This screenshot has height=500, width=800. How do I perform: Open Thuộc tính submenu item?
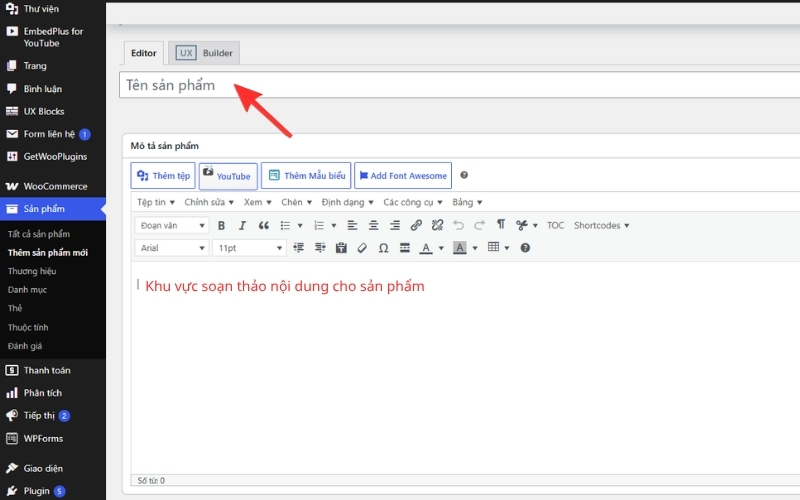pyautogui.click(x=28, y=327)
